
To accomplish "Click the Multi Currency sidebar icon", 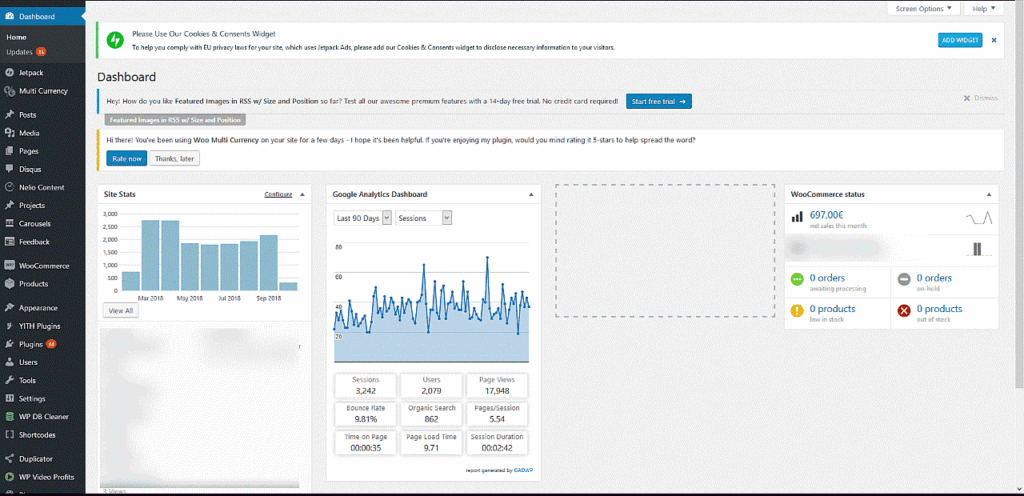I will point(9,91).
